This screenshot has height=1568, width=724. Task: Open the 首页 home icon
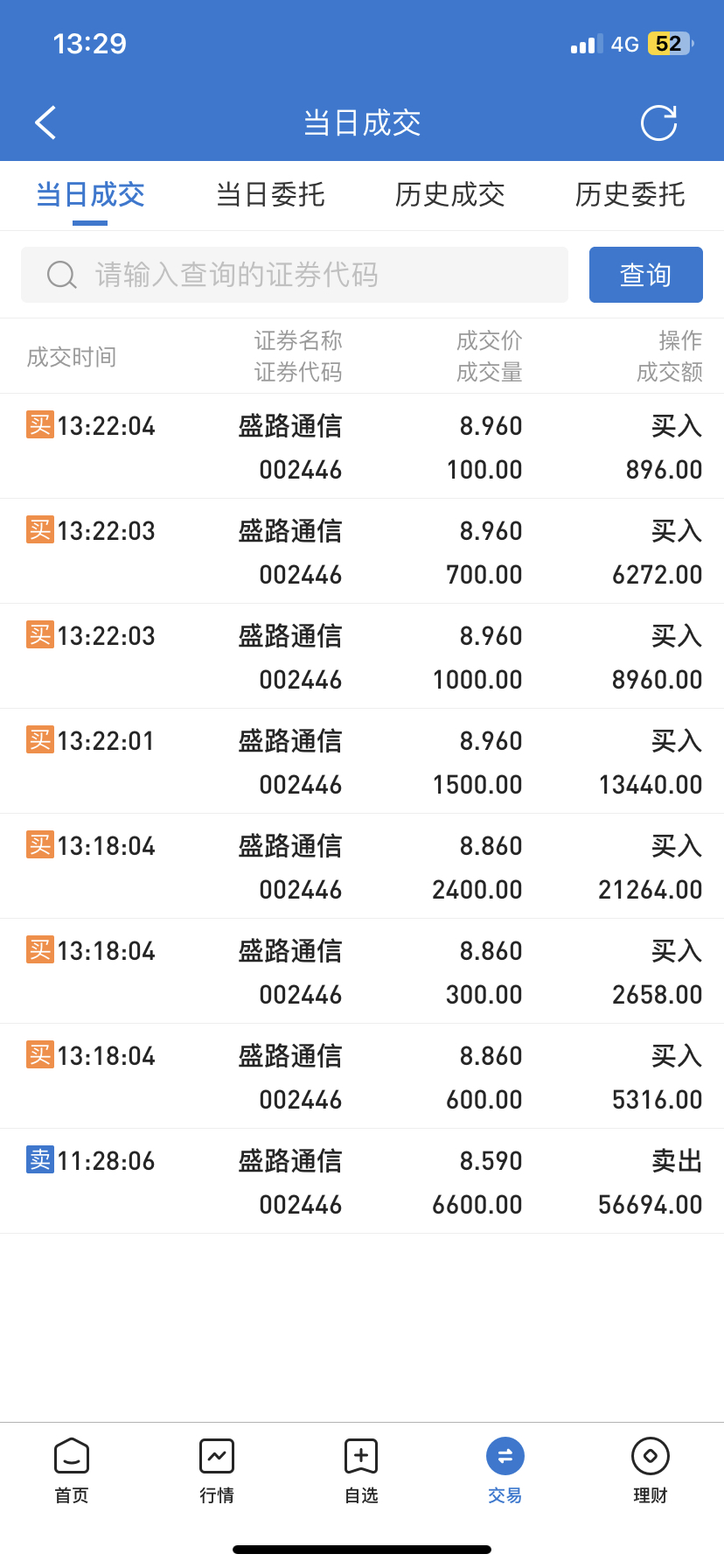[x=72, y=1456]
